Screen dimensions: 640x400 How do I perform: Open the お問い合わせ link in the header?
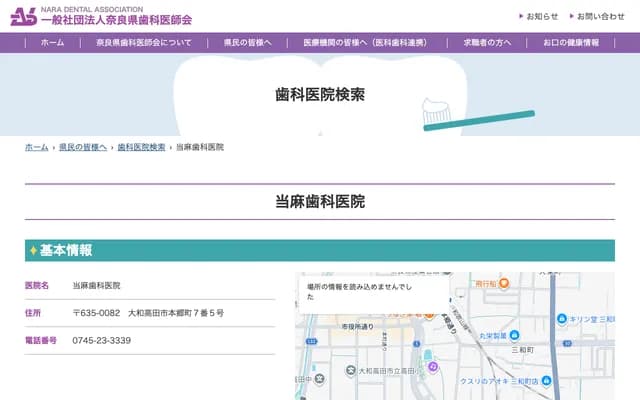point(600,16)
